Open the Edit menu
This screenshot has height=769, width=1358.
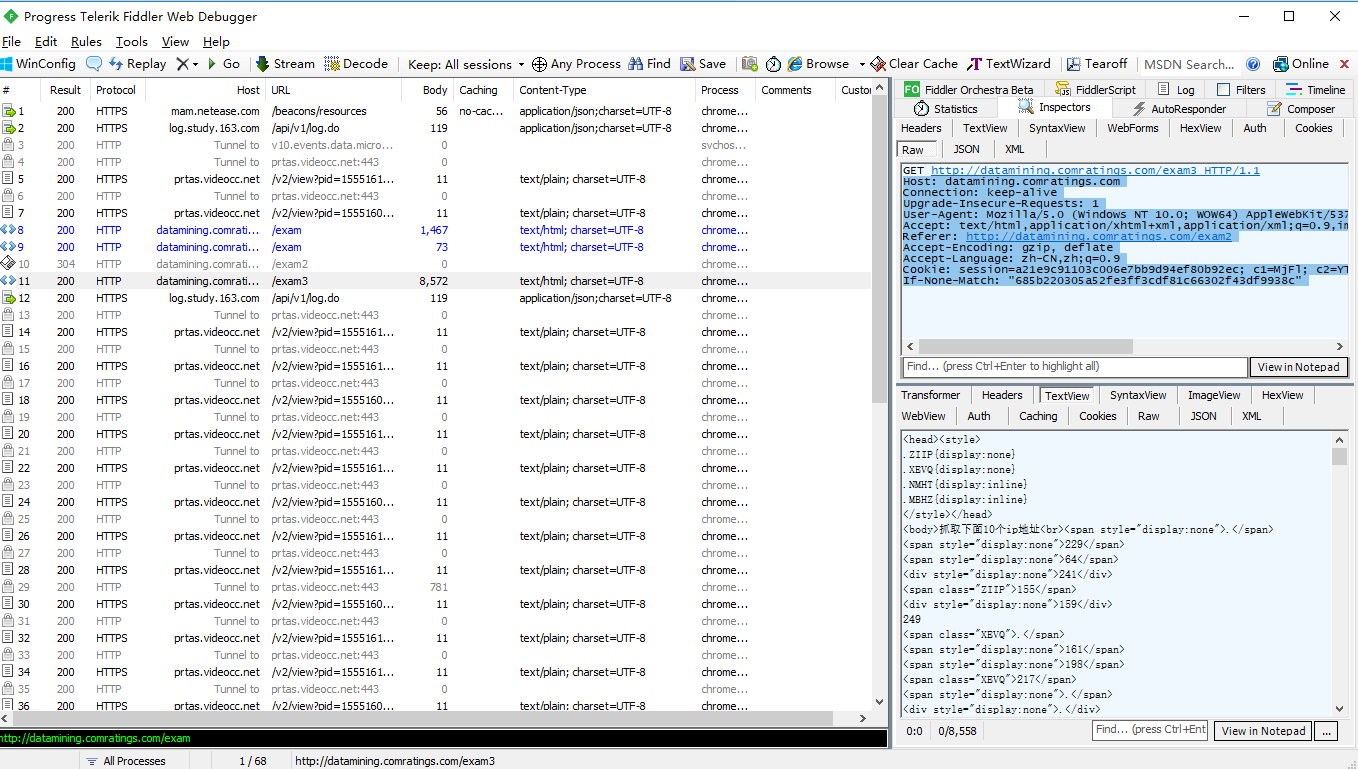[46, 42]
